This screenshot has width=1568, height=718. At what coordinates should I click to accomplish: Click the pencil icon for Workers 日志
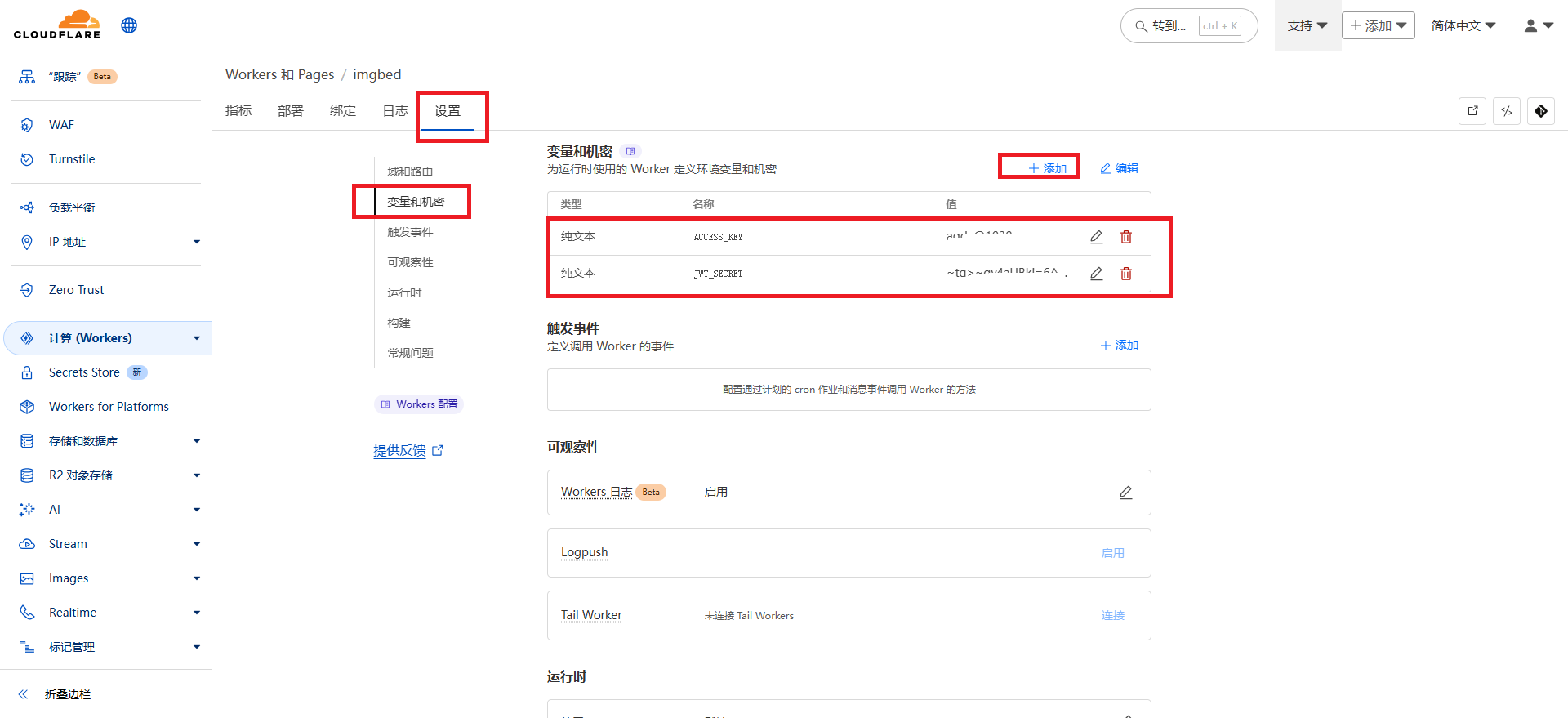click(1125, 493)
